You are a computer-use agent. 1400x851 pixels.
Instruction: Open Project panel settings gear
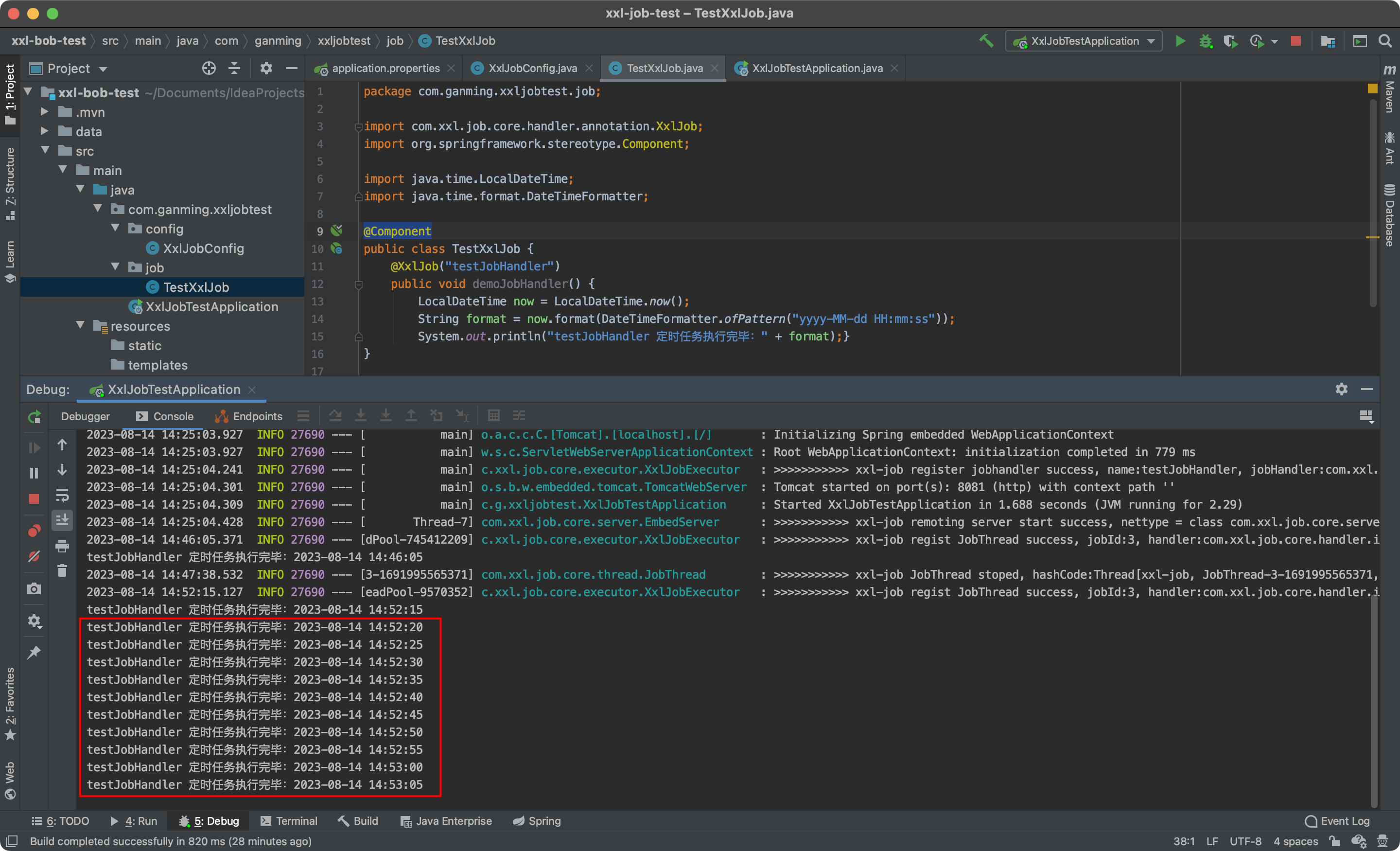tap(266, 68)
